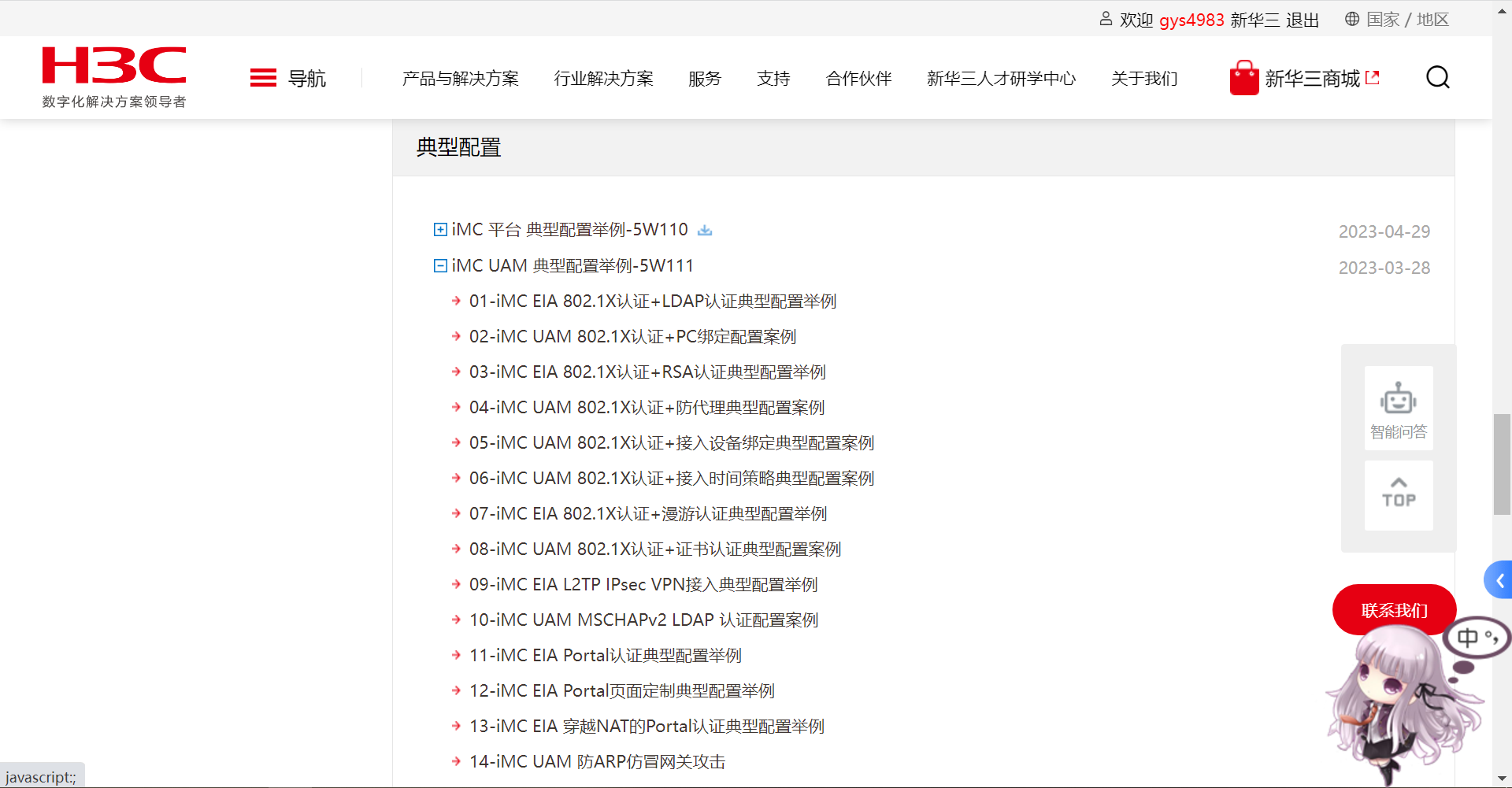Open iMC 平台 典型配置举例-5W110 title
Viewport: 1512px width, 788px height.
click(570, 230)
